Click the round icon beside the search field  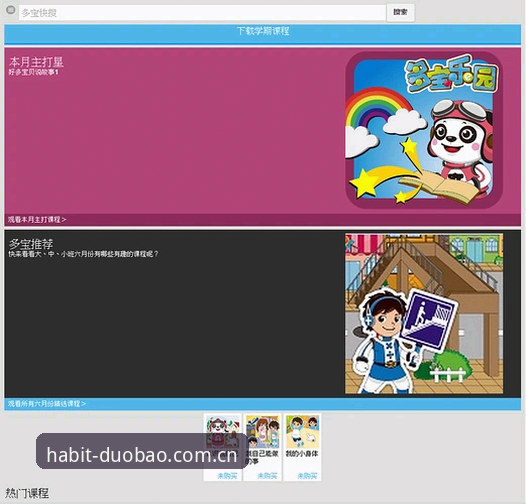pos(11,10)
